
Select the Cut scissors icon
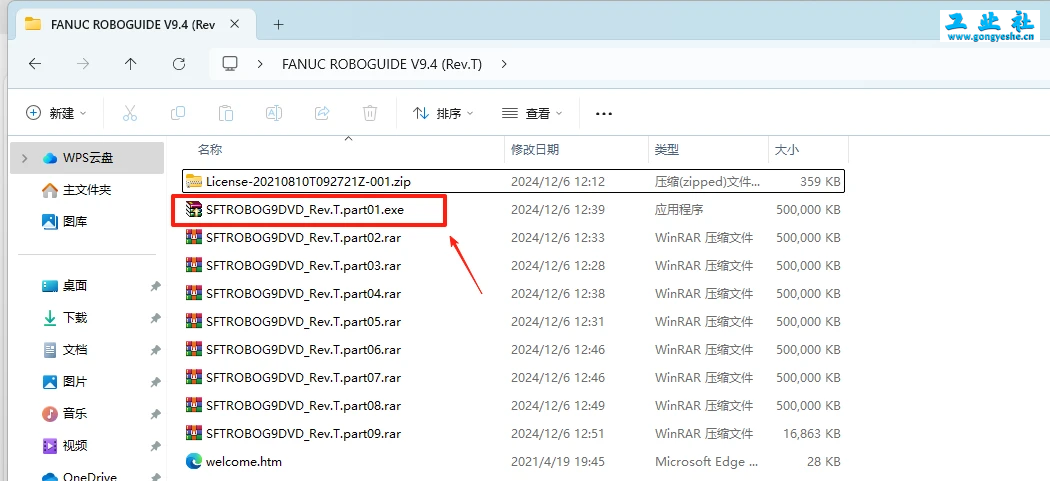click(x=130, y=113)
